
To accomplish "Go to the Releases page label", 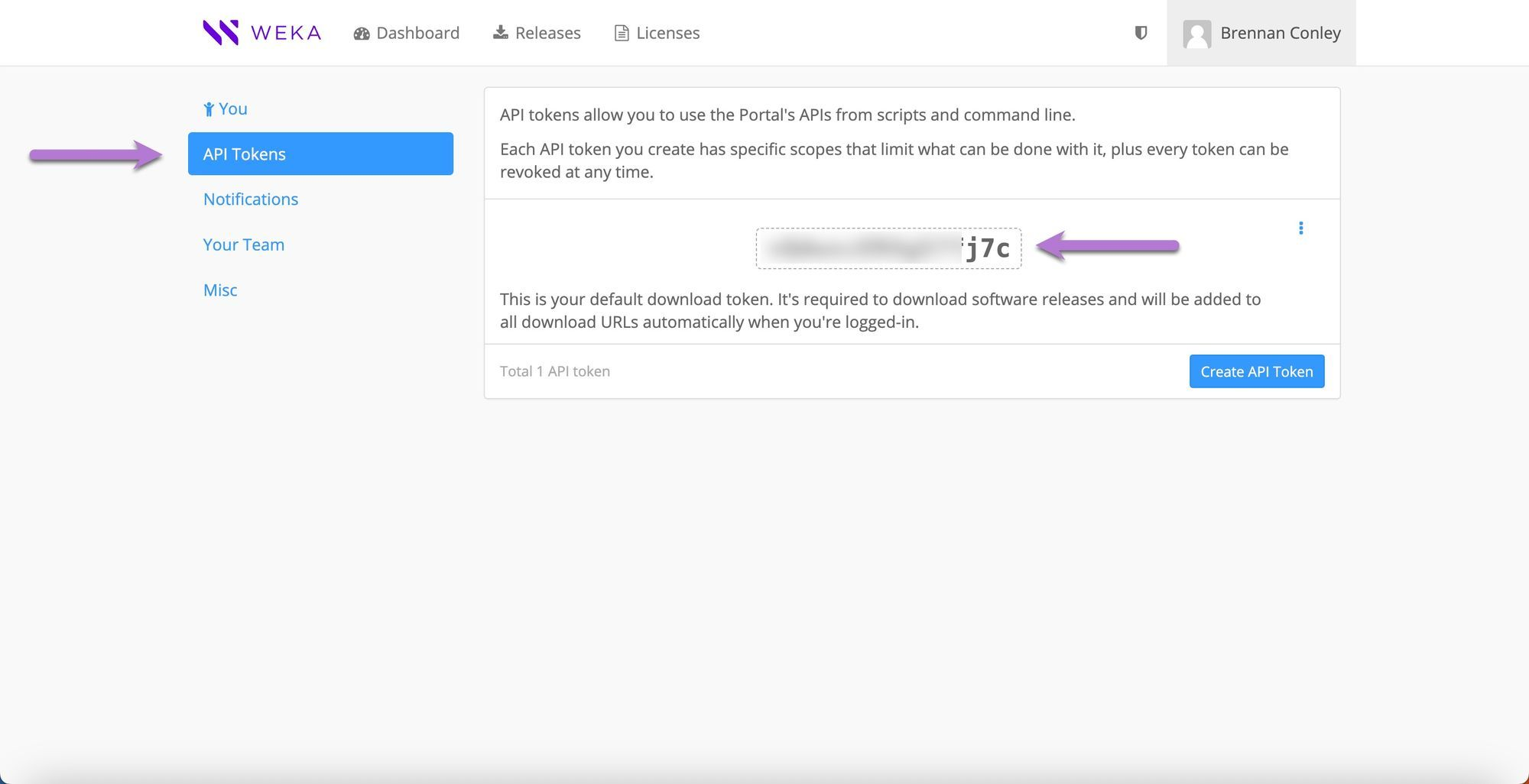I will pos(547,33).
